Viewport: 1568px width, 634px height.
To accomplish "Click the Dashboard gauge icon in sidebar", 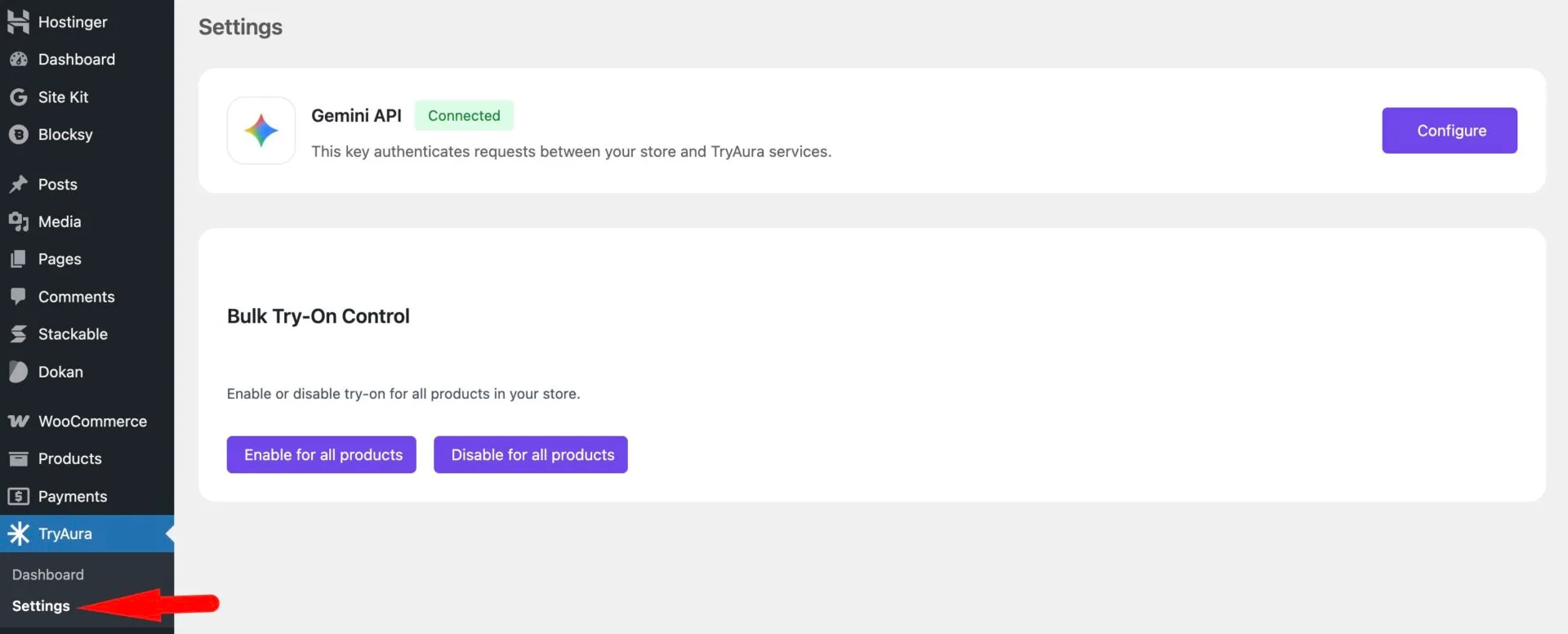I will pos(18,60).
